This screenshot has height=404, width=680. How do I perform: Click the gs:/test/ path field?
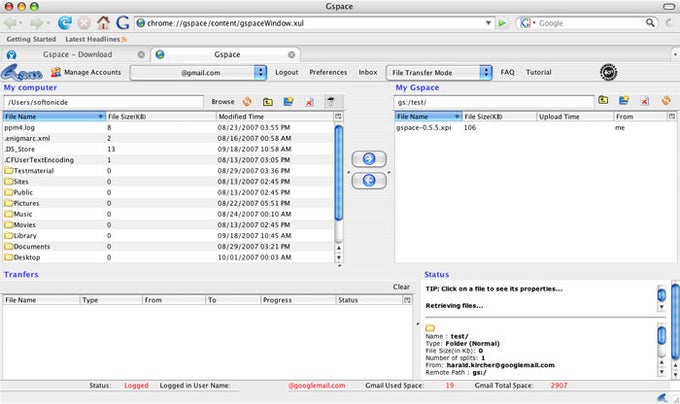tap(494, 102)
